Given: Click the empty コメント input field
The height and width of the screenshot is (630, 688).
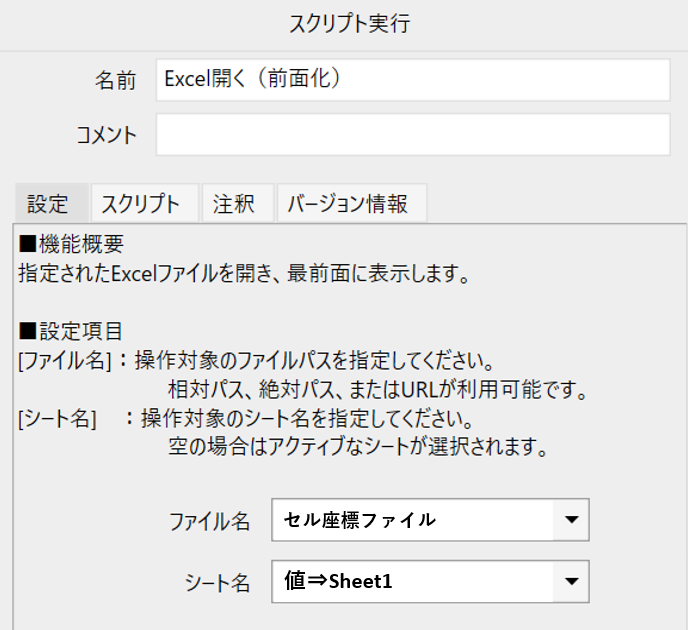Looking at the screenshot, I should 413,134.
